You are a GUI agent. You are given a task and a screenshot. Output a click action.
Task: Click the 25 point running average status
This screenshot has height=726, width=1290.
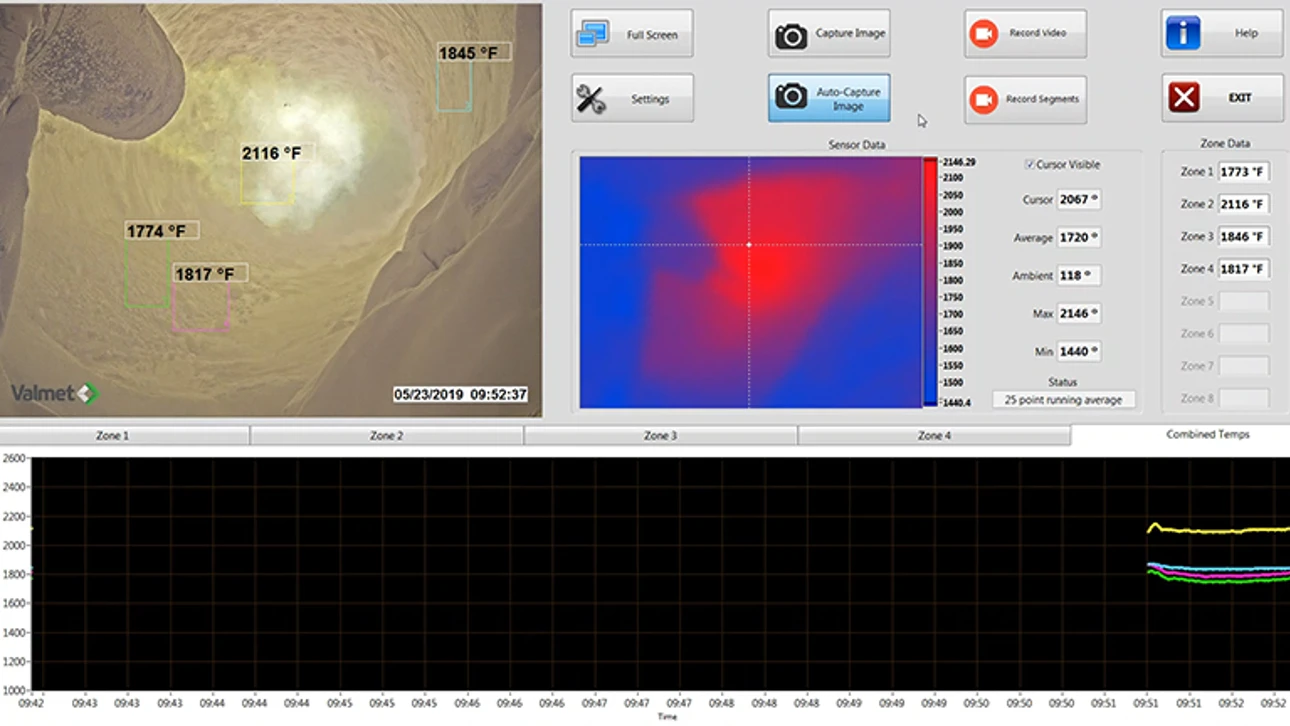(x=1063, y=400)
